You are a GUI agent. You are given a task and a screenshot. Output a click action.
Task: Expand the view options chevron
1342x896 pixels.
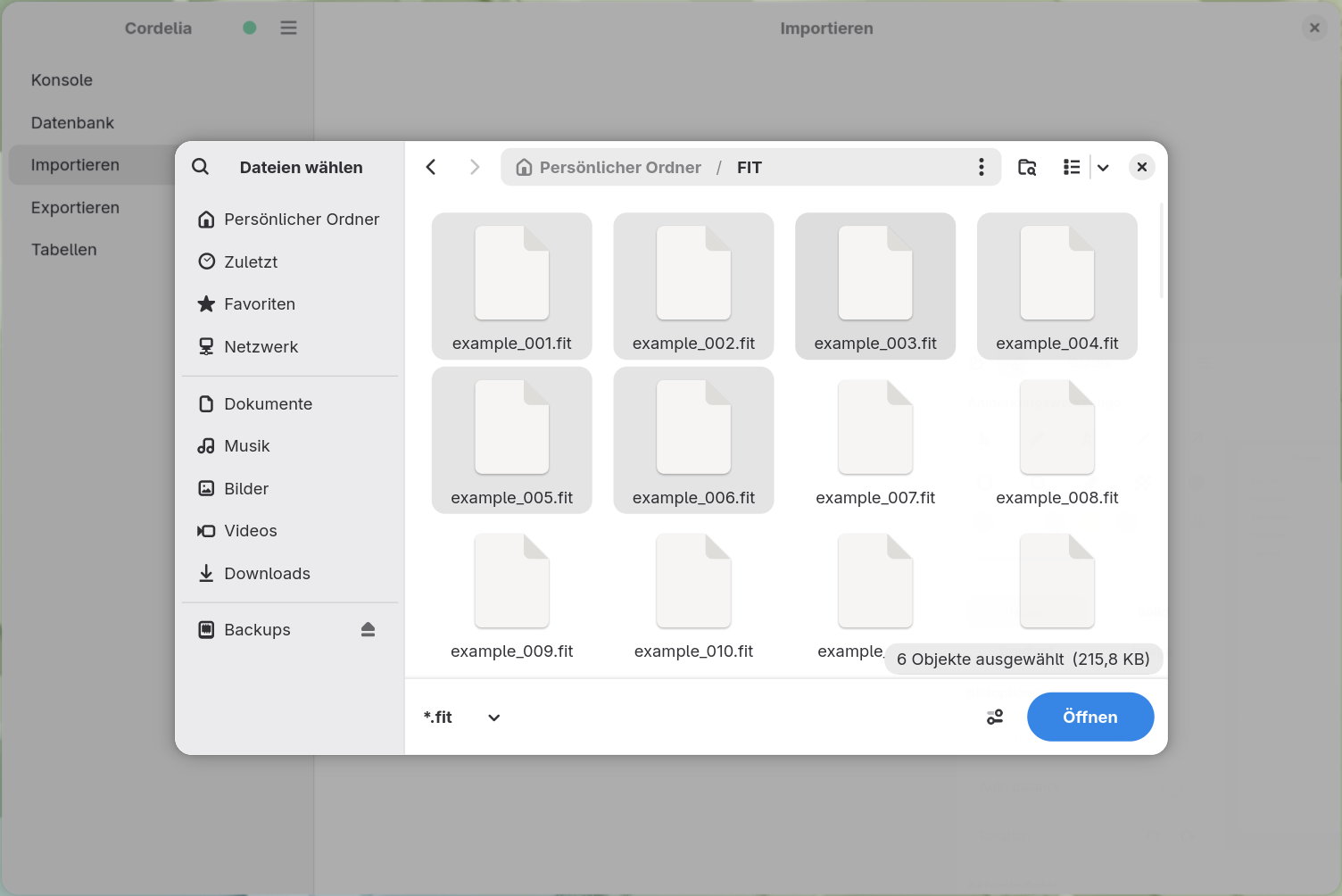click(x=1103, y=167)
